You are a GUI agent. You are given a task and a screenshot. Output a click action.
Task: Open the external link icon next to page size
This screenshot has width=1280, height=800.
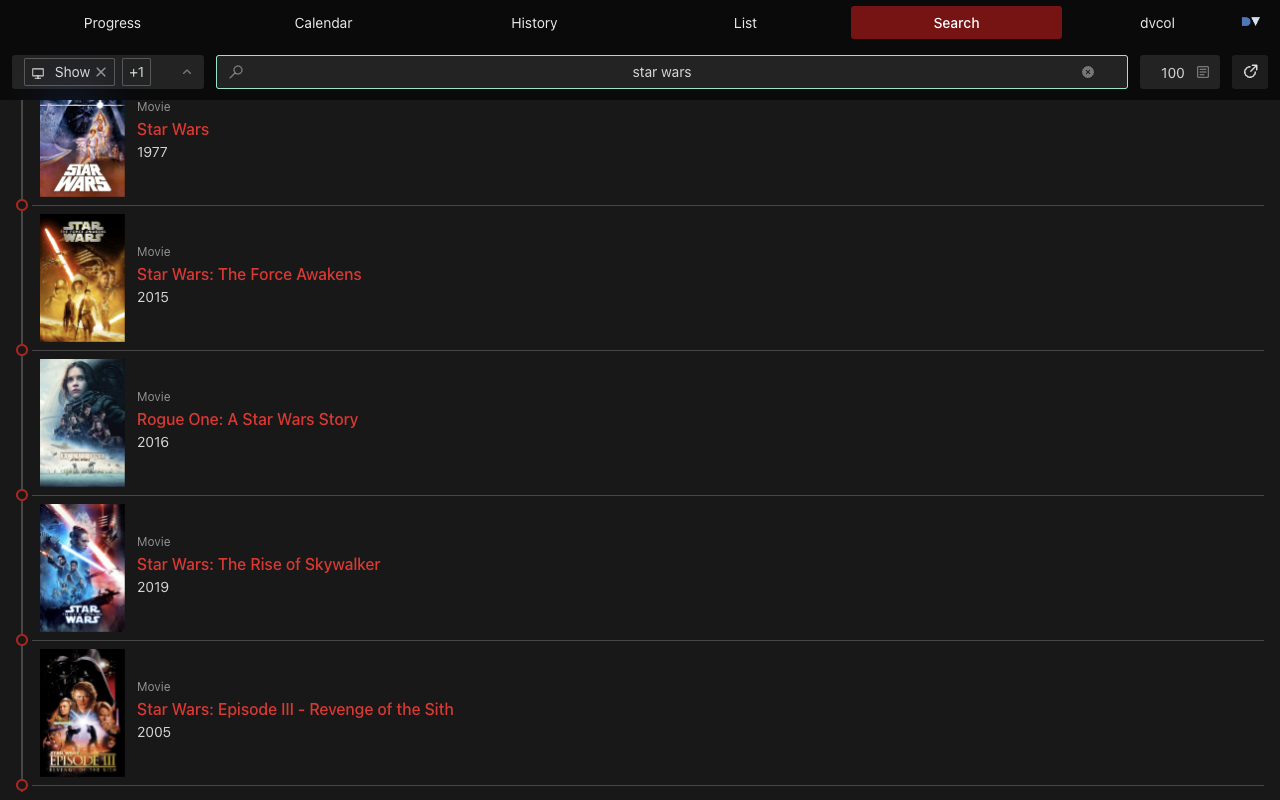[1249, 72]
